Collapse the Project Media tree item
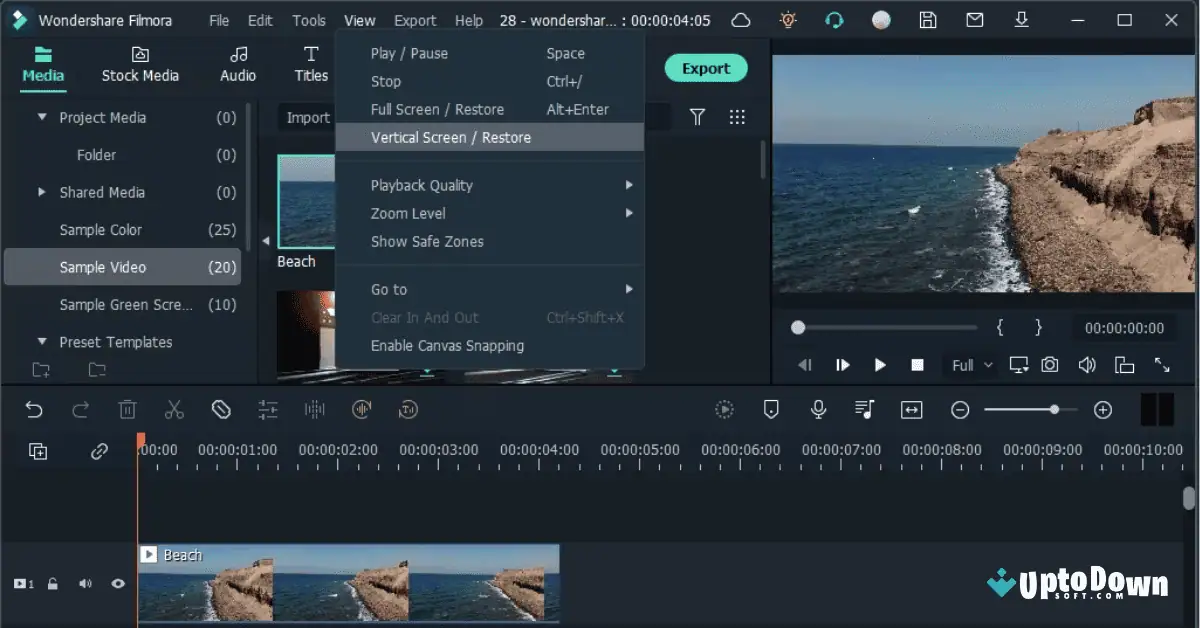Screen dimensions: 1200x628 pos(42,117)
